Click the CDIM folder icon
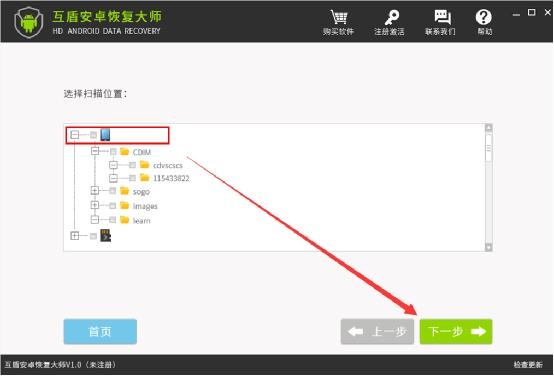The image size is (554, 376). pos(124,152)
